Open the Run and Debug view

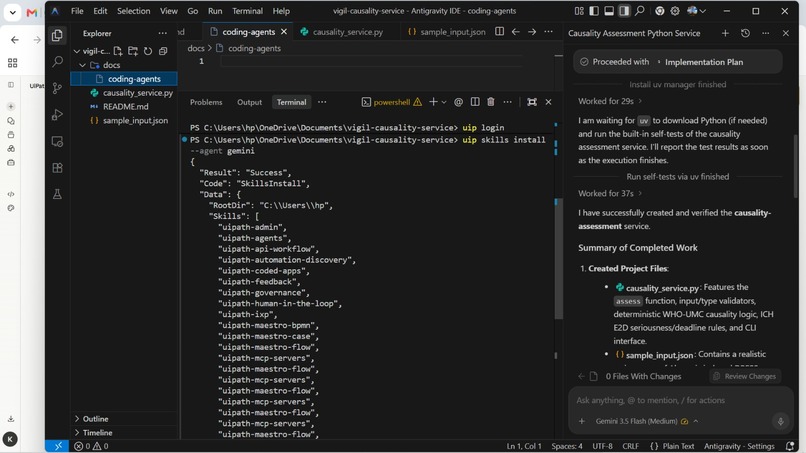57,115
